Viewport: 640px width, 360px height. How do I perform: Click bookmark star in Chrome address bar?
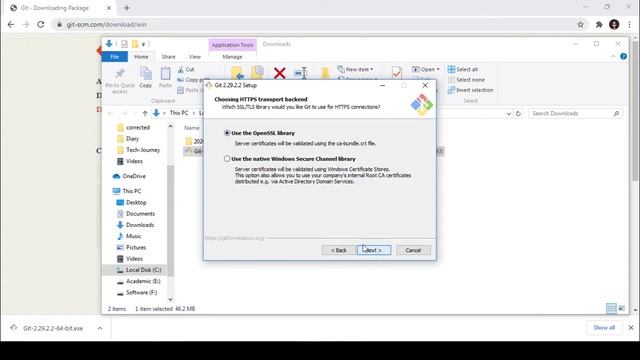[x=580, y=24]
